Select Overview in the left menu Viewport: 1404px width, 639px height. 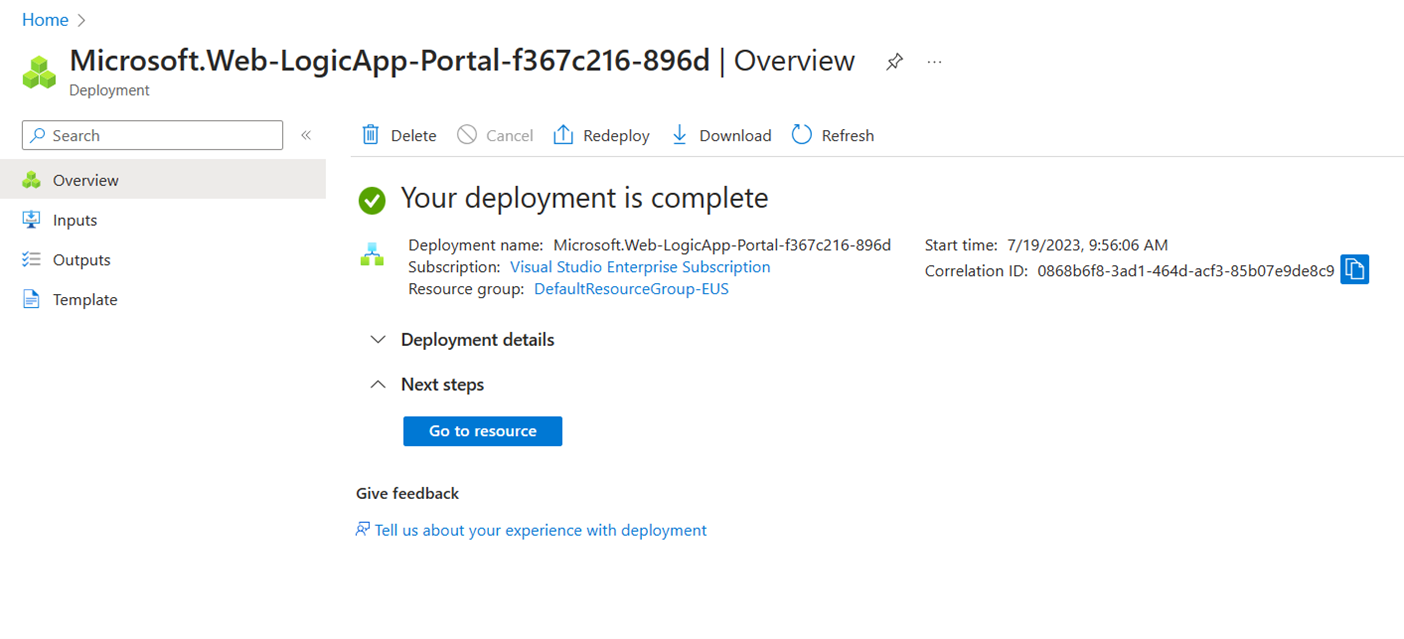163,180
